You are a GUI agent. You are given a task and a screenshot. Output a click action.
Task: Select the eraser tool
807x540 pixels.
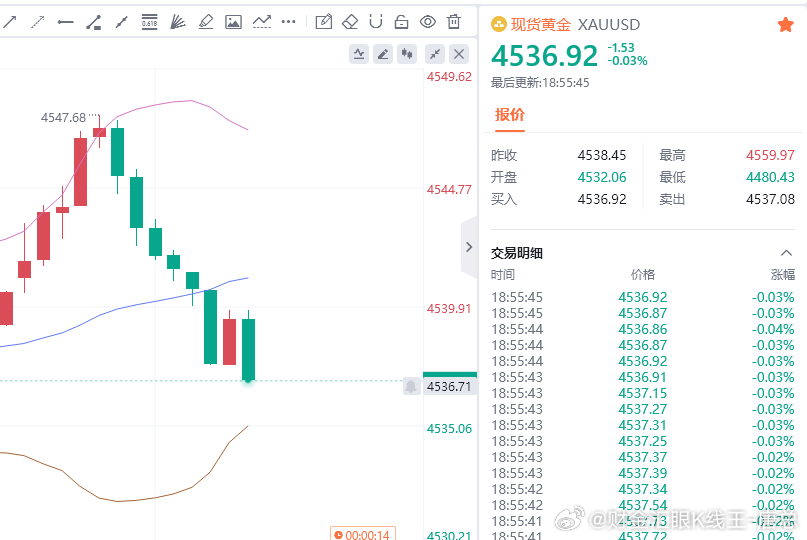coord(350,22)
